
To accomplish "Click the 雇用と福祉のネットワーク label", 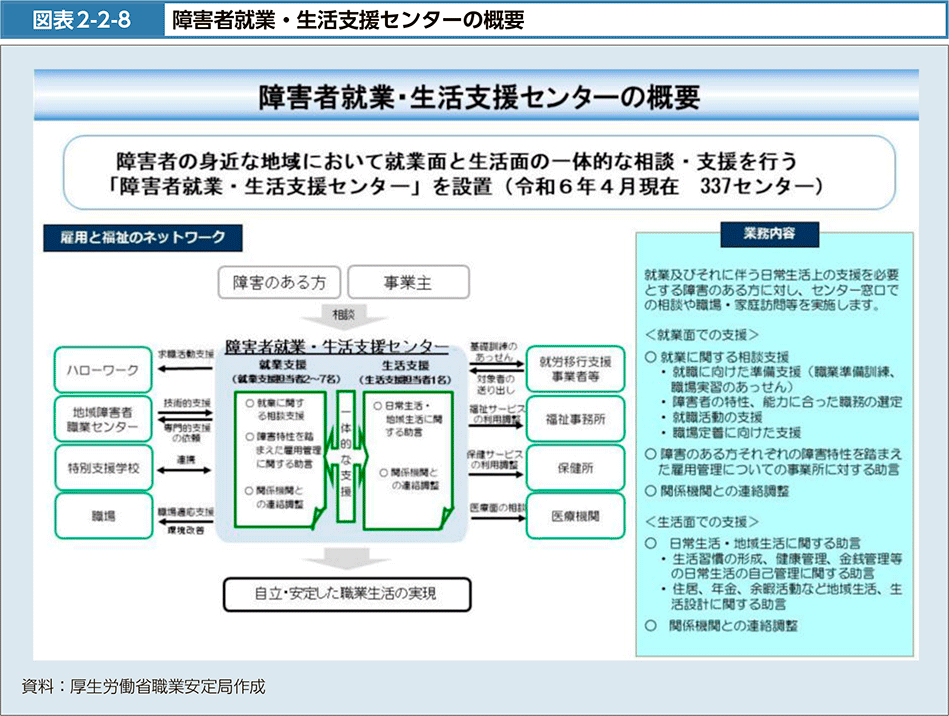I will point(142,238).
